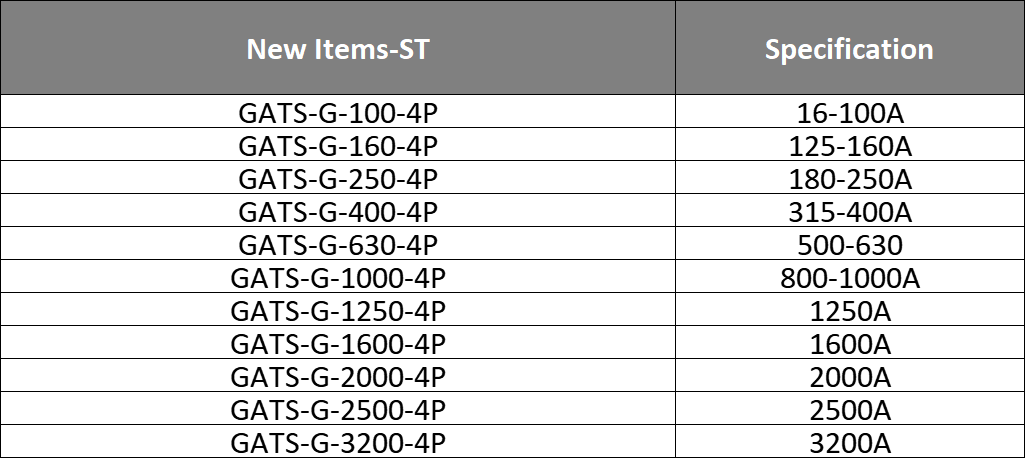Click the GATS-G-2000-4P table cell
The height and width of the screenshot is (459, 1025).
pyautogui.click(x=338, y=377)
